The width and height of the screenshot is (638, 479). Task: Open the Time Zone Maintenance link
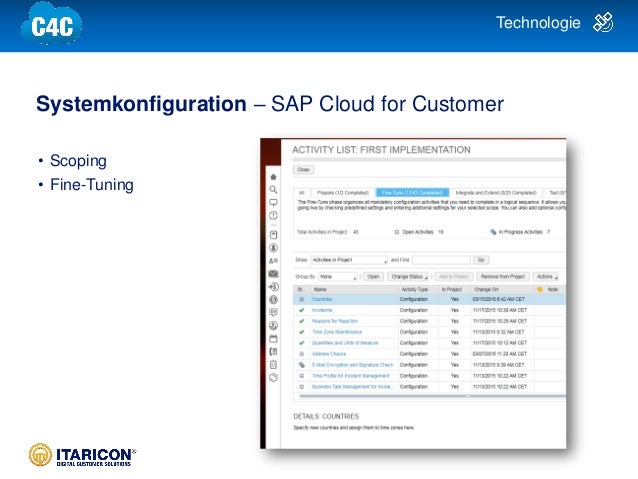337,332
